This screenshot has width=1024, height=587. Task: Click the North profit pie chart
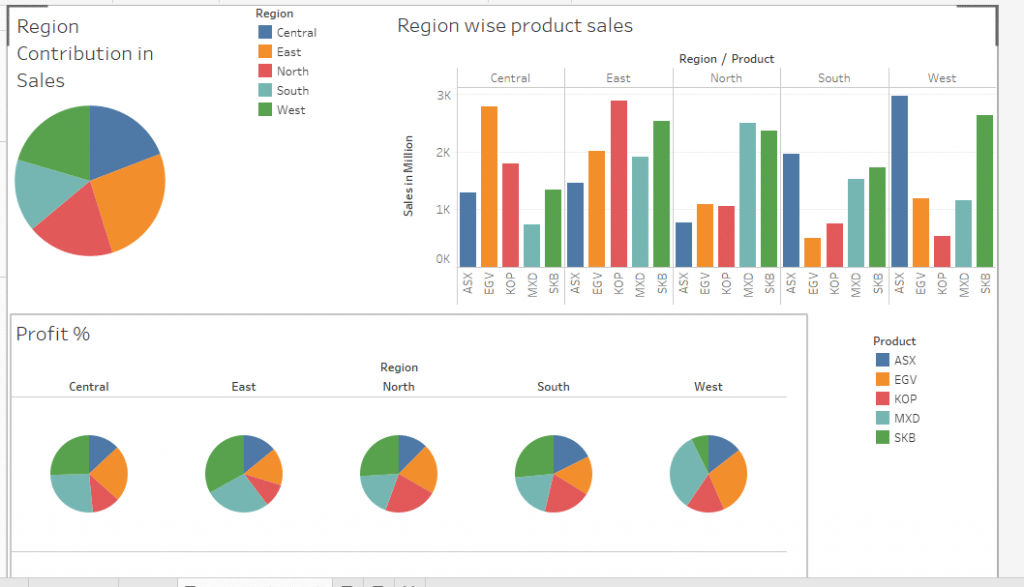pos(398,473)
